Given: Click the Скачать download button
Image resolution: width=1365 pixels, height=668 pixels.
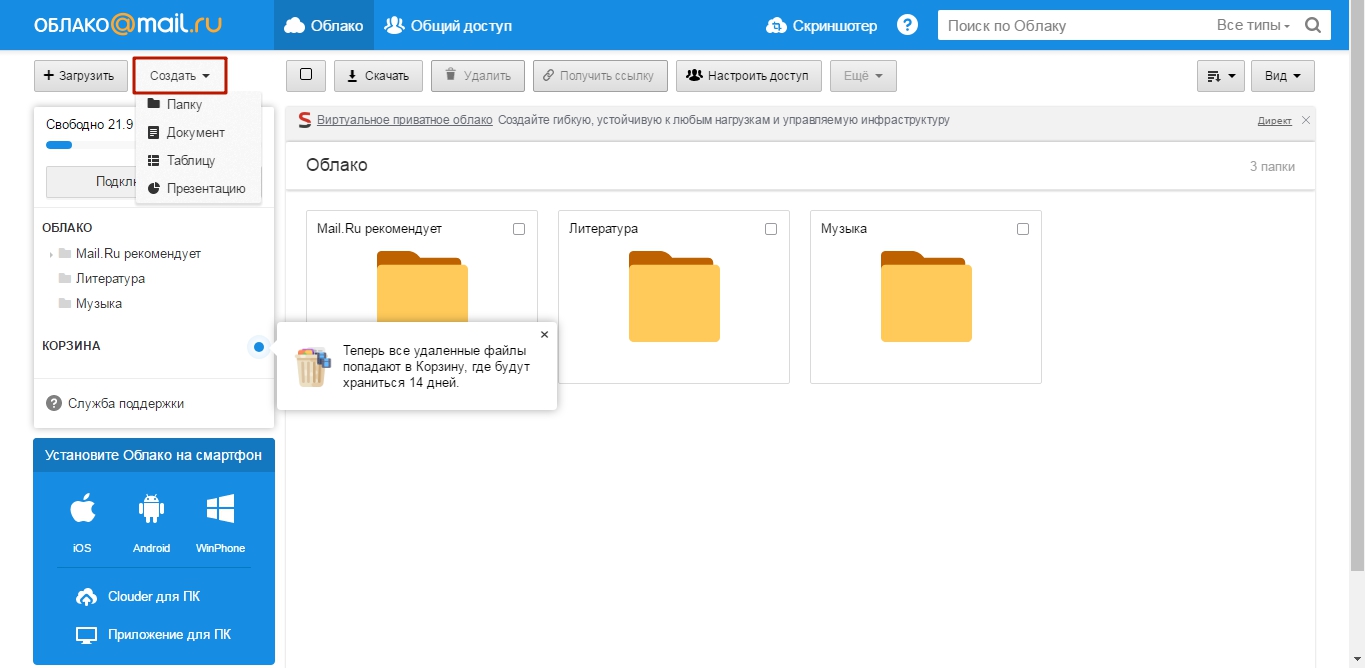Looking at the screenshot, I should coord(378,76).
